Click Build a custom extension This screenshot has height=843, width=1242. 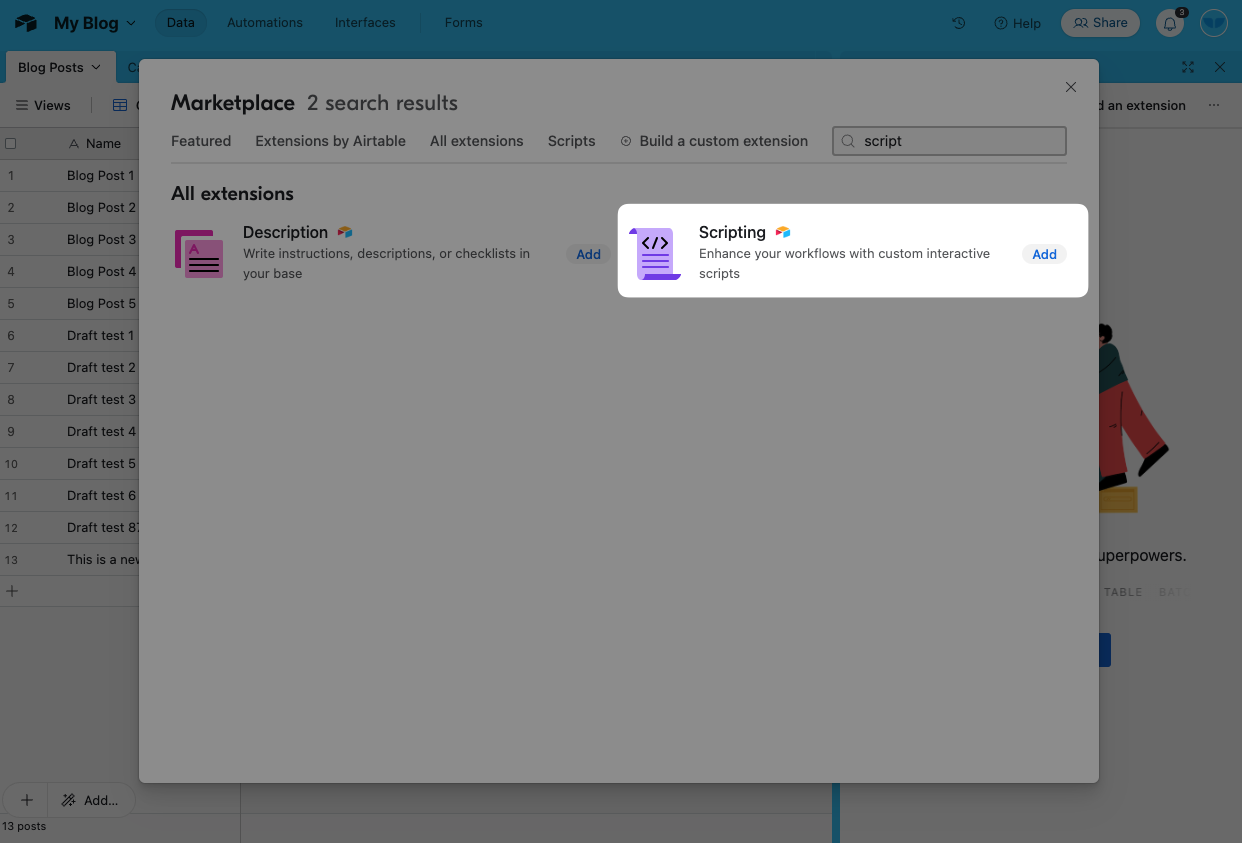tap(714, 141)
